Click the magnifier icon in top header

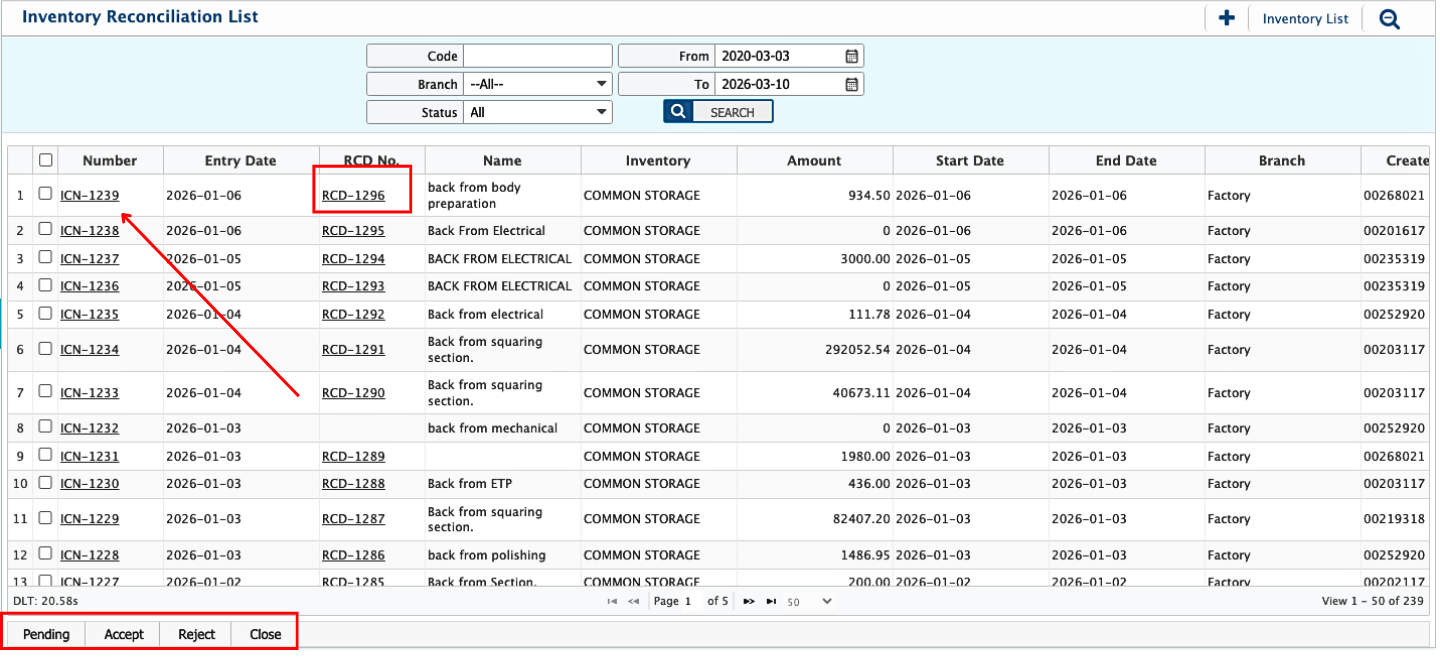1389,19
